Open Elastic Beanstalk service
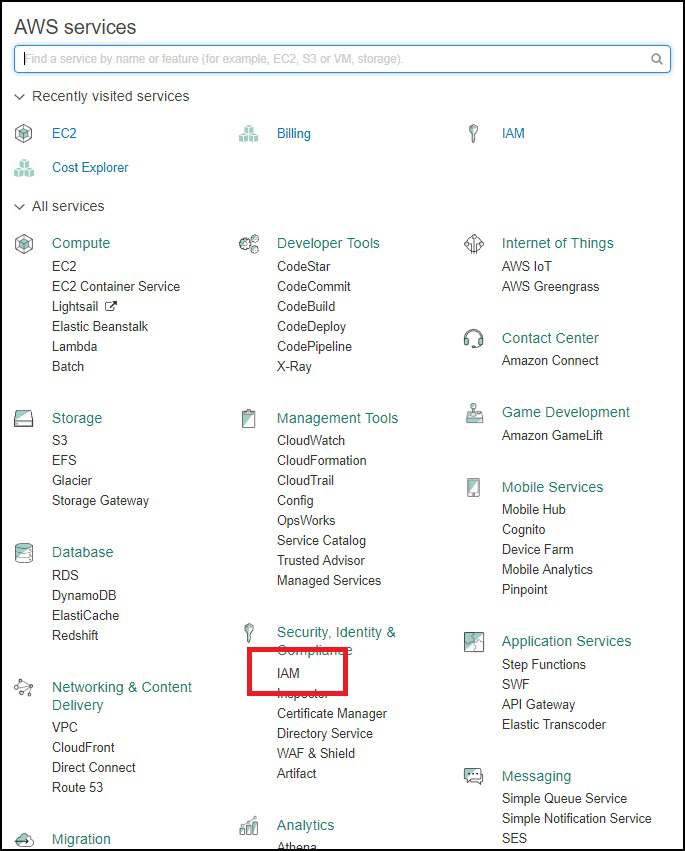Screen dimensions: 685x851 [x=100, y=327]
